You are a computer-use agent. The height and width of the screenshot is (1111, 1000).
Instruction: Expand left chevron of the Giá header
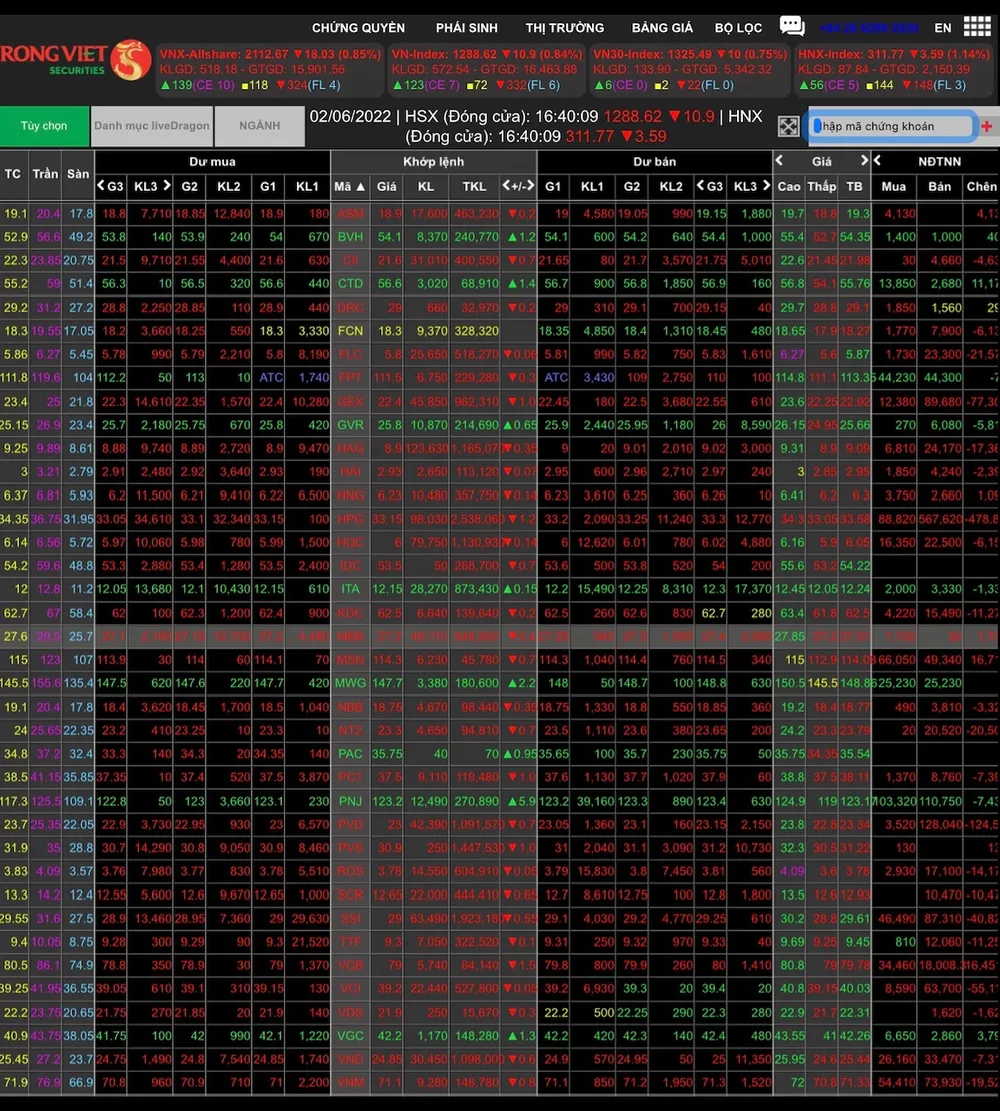780,160
